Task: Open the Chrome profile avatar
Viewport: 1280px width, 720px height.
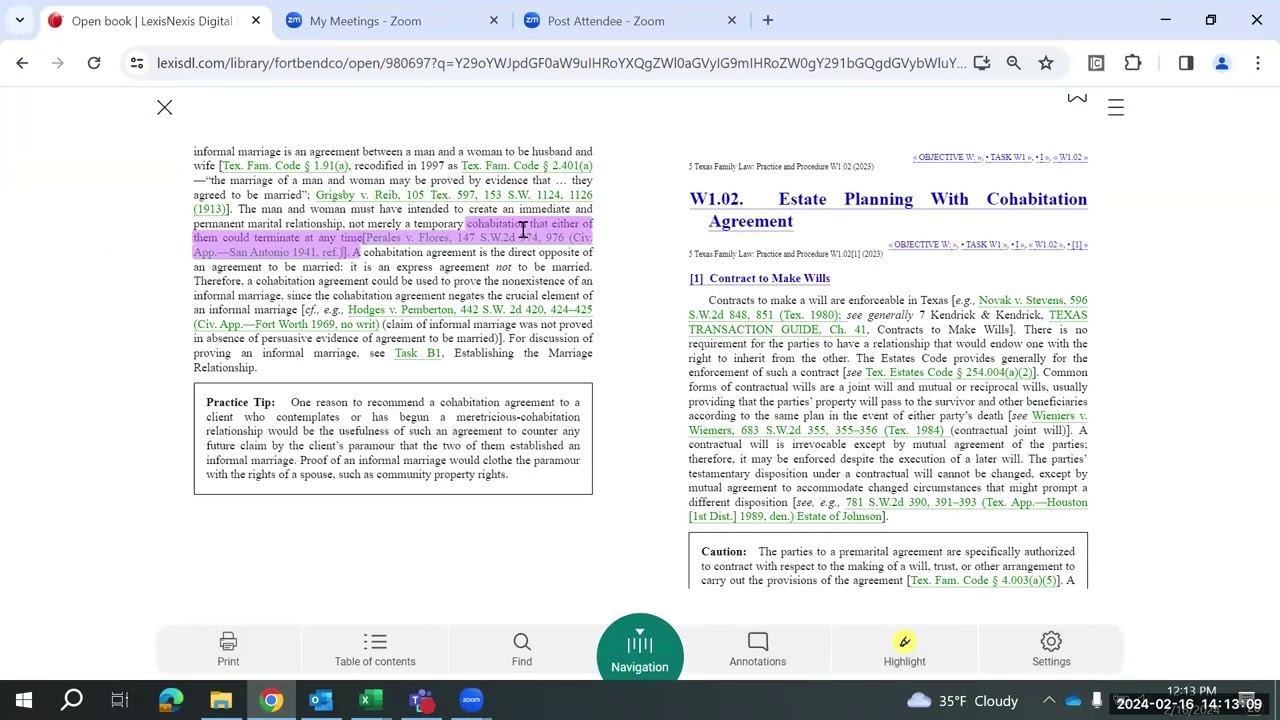Action: tap(1221, 63)
